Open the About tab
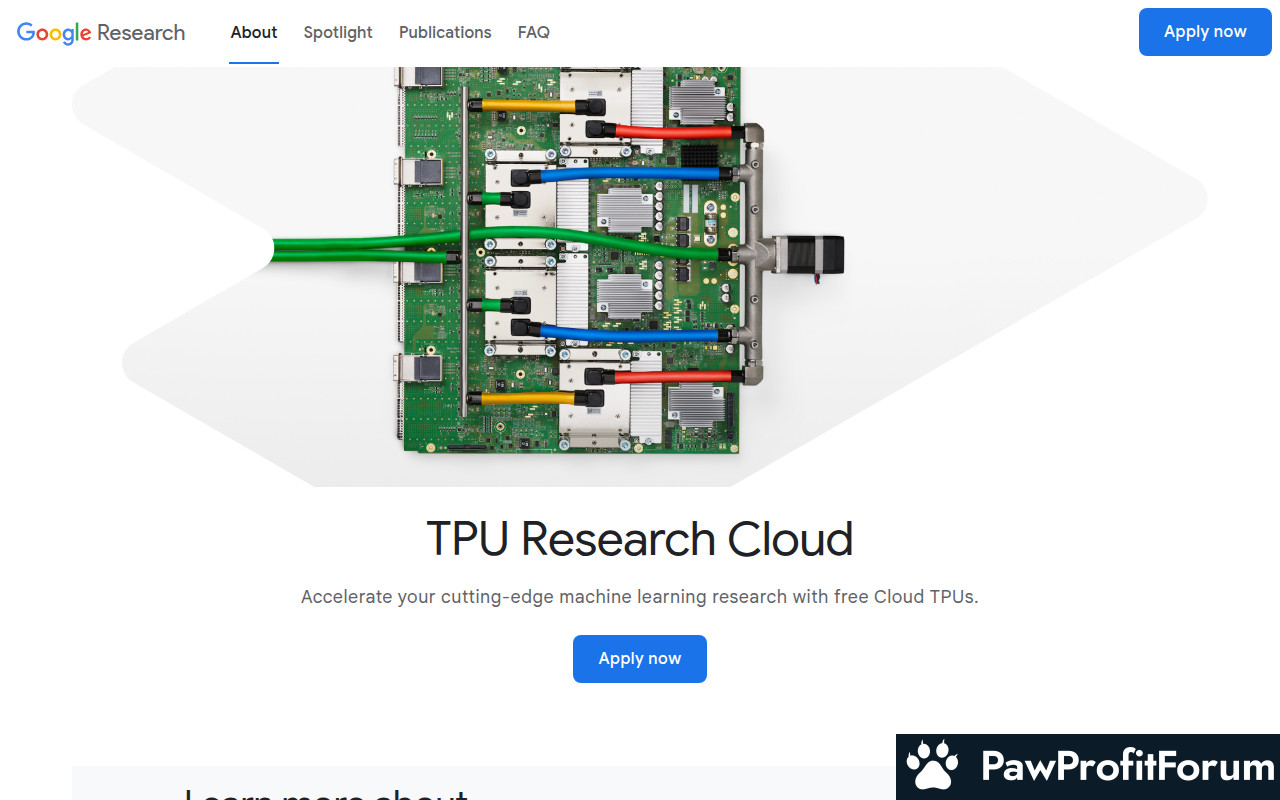Image resolution: width=1280 pixels, height=800 pixels. pyautogui.click(x=254, y=32)
